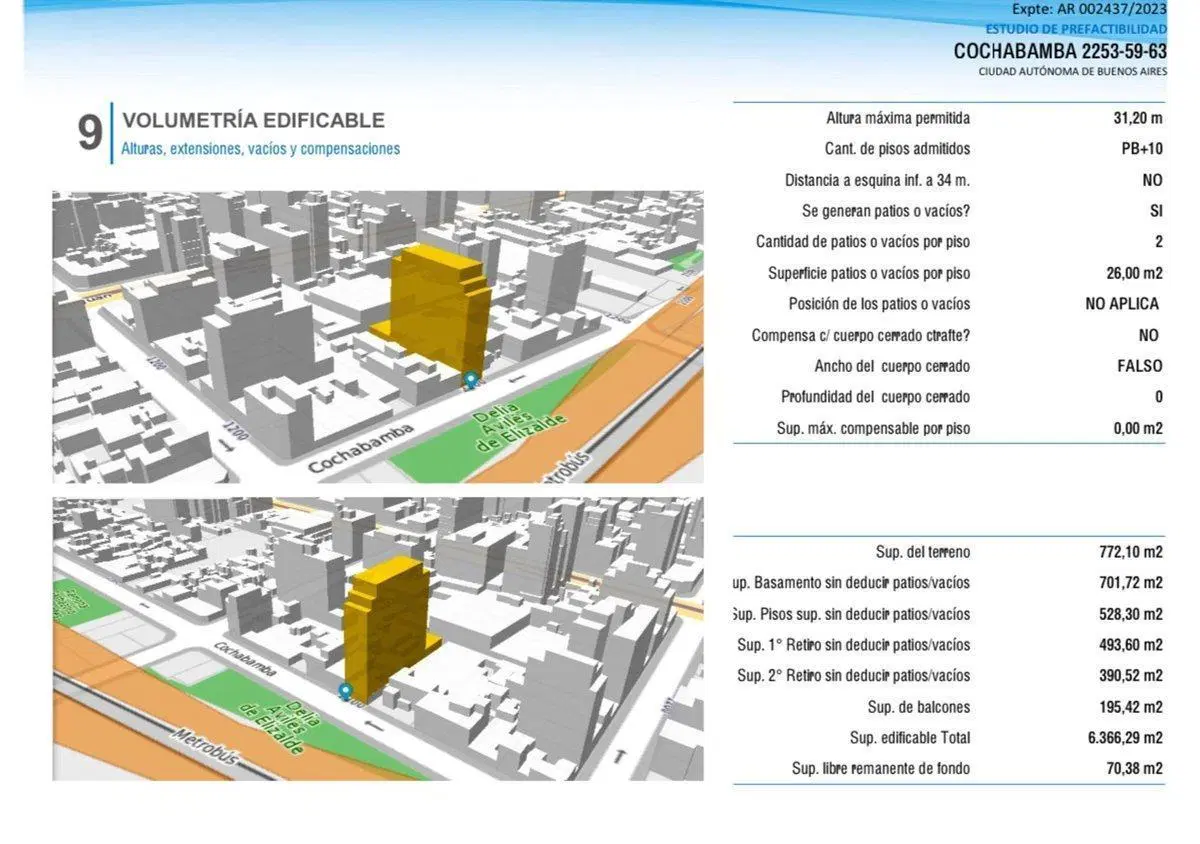Click the value 'SI'

(x=1156, y=212)
